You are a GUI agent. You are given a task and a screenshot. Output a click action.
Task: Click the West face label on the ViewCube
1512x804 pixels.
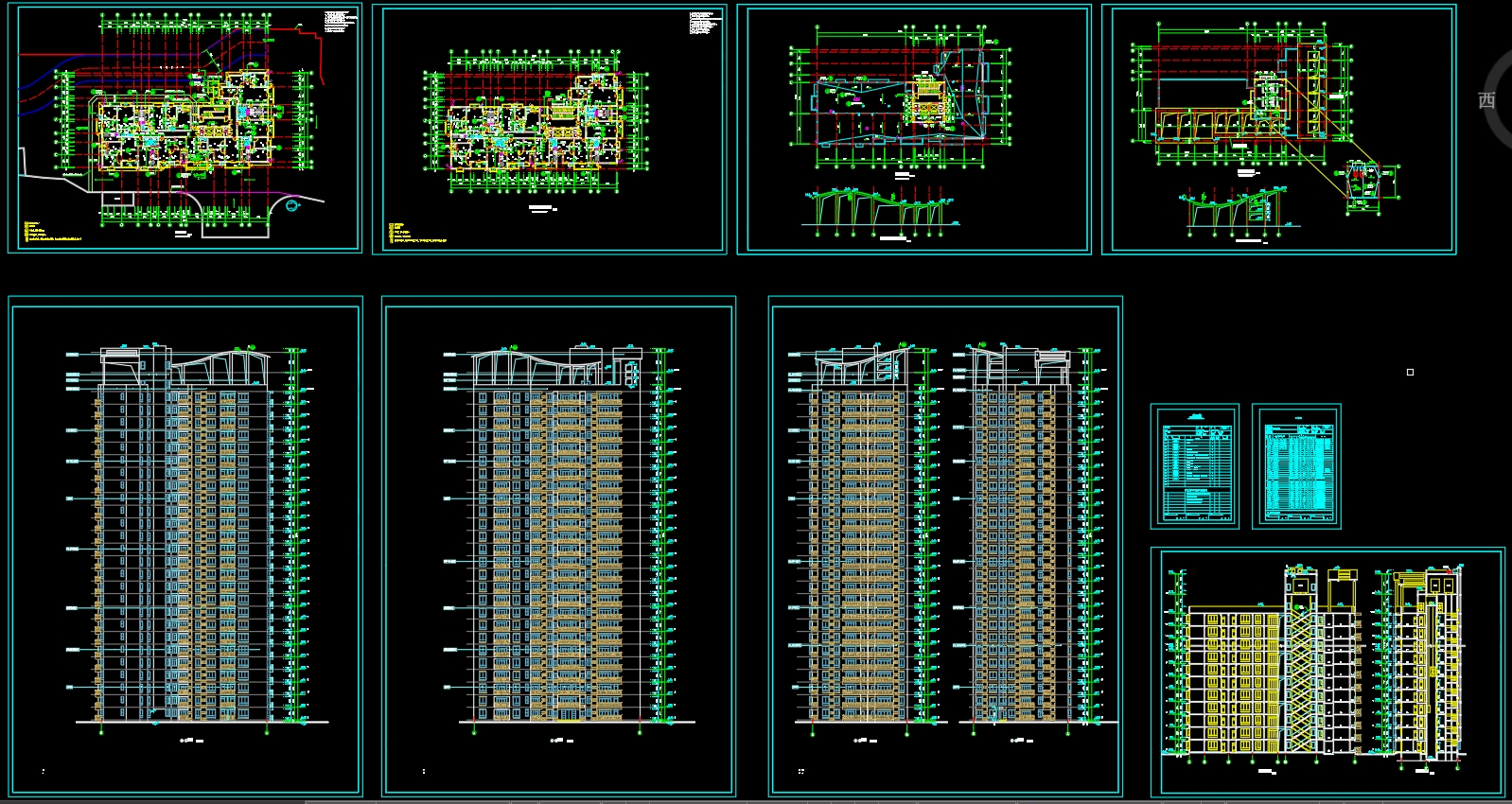click(x=1486, y=100)
